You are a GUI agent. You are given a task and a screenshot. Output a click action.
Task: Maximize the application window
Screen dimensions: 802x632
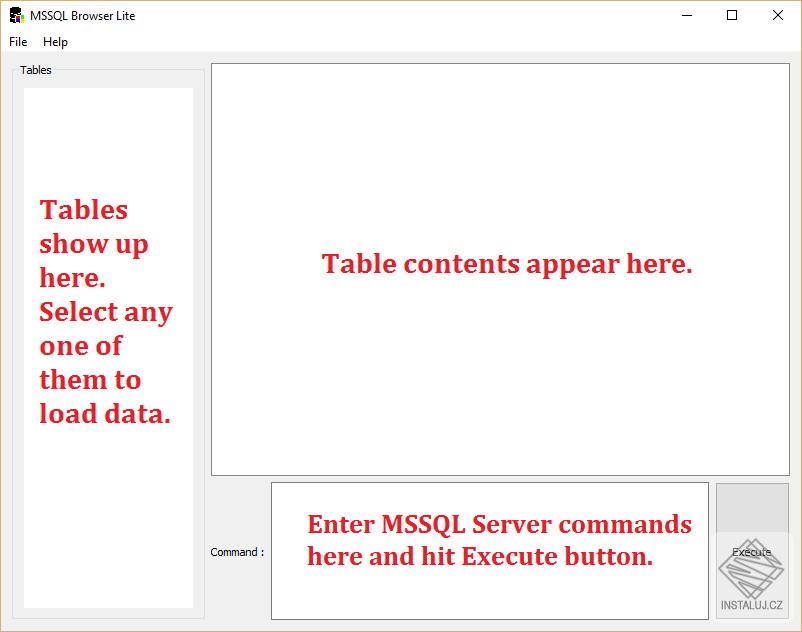point(731,16)
